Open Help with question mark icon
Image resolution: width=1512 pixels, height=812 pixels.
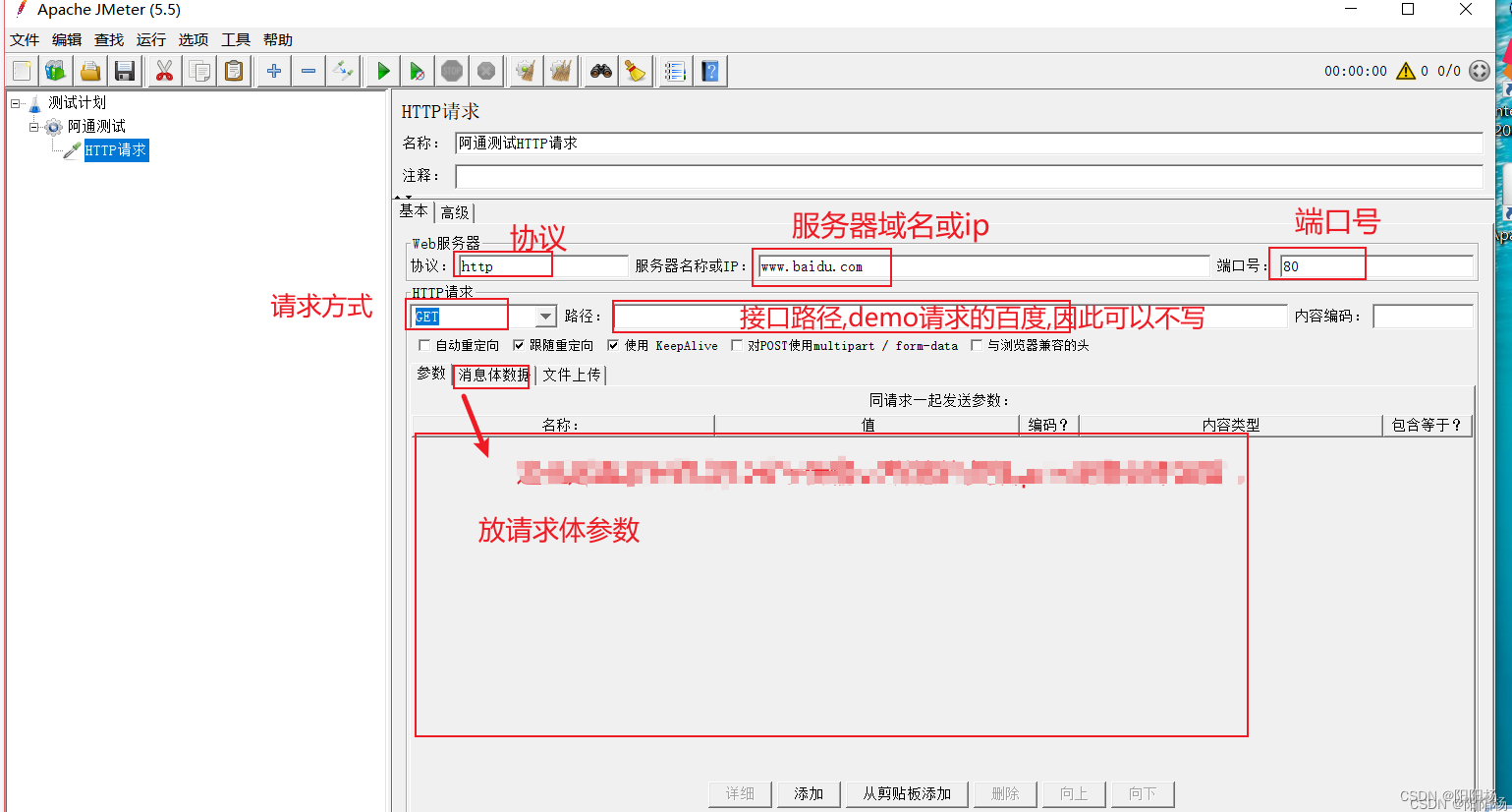point(710,71)
